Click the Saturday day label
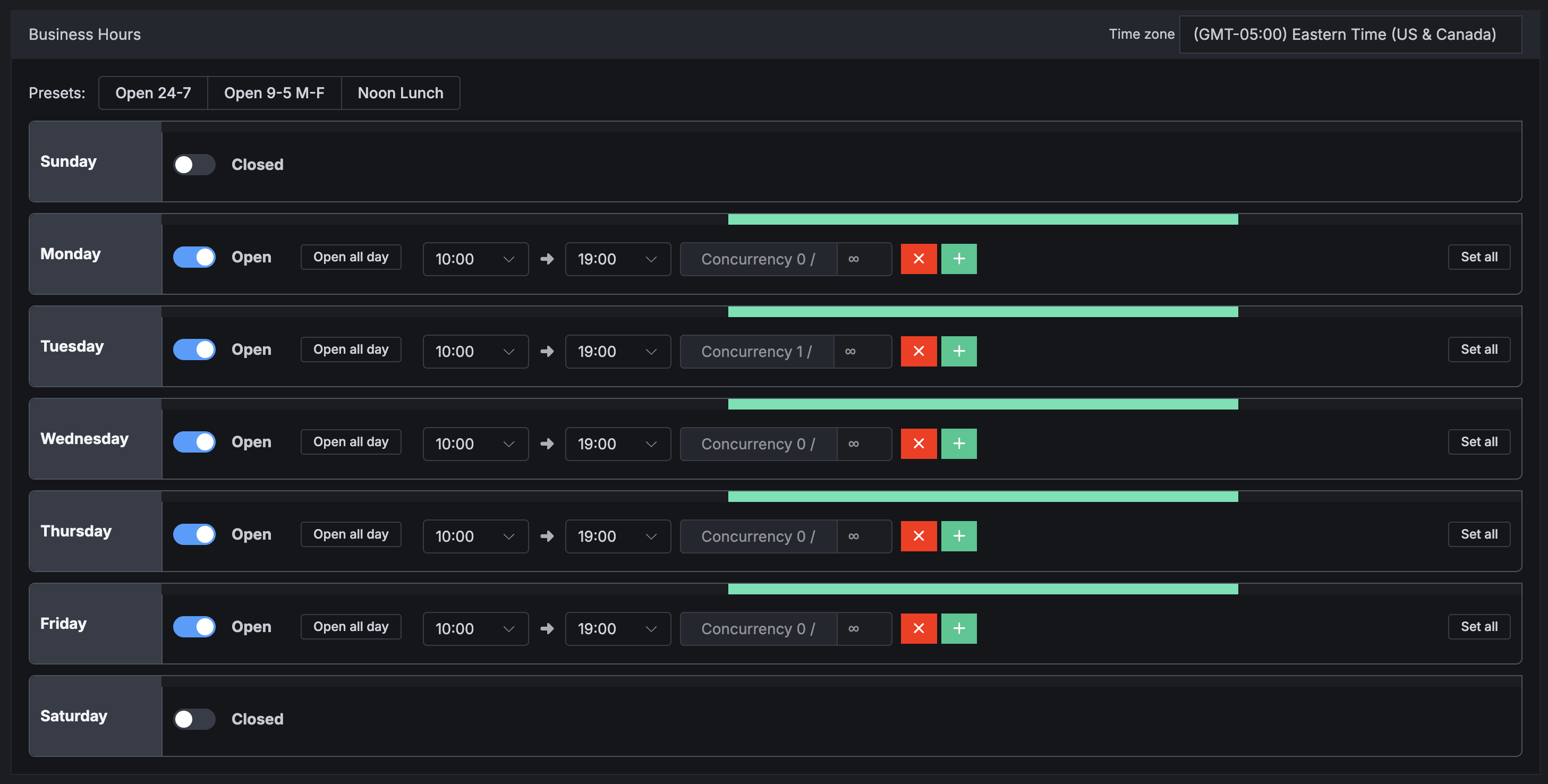Screen dimensions: 1548x784 click(73, 716)
